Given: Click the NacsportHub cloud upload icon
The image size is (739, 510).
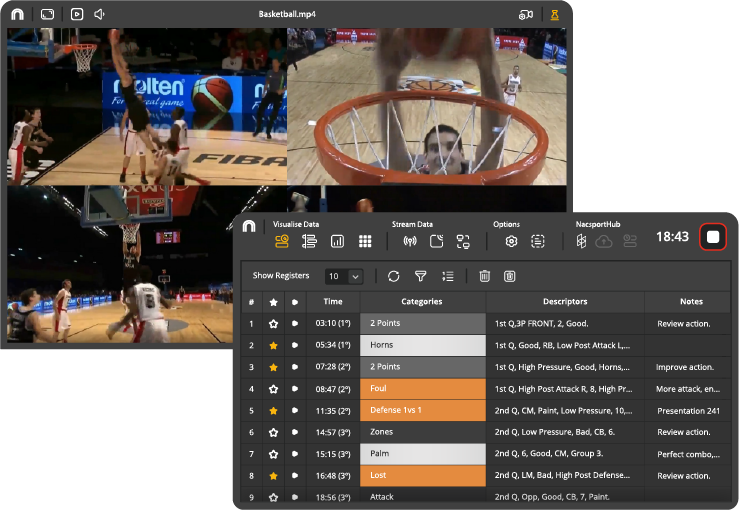Looking at the screenshot, I should tap(604, 241).
